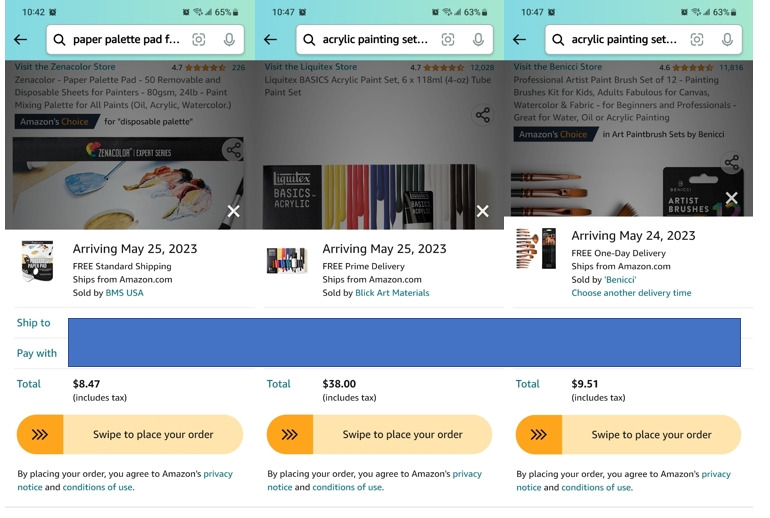Share the Benicci artist brushes listing
This screenshot has width=770, height=518.
(732, 162)
